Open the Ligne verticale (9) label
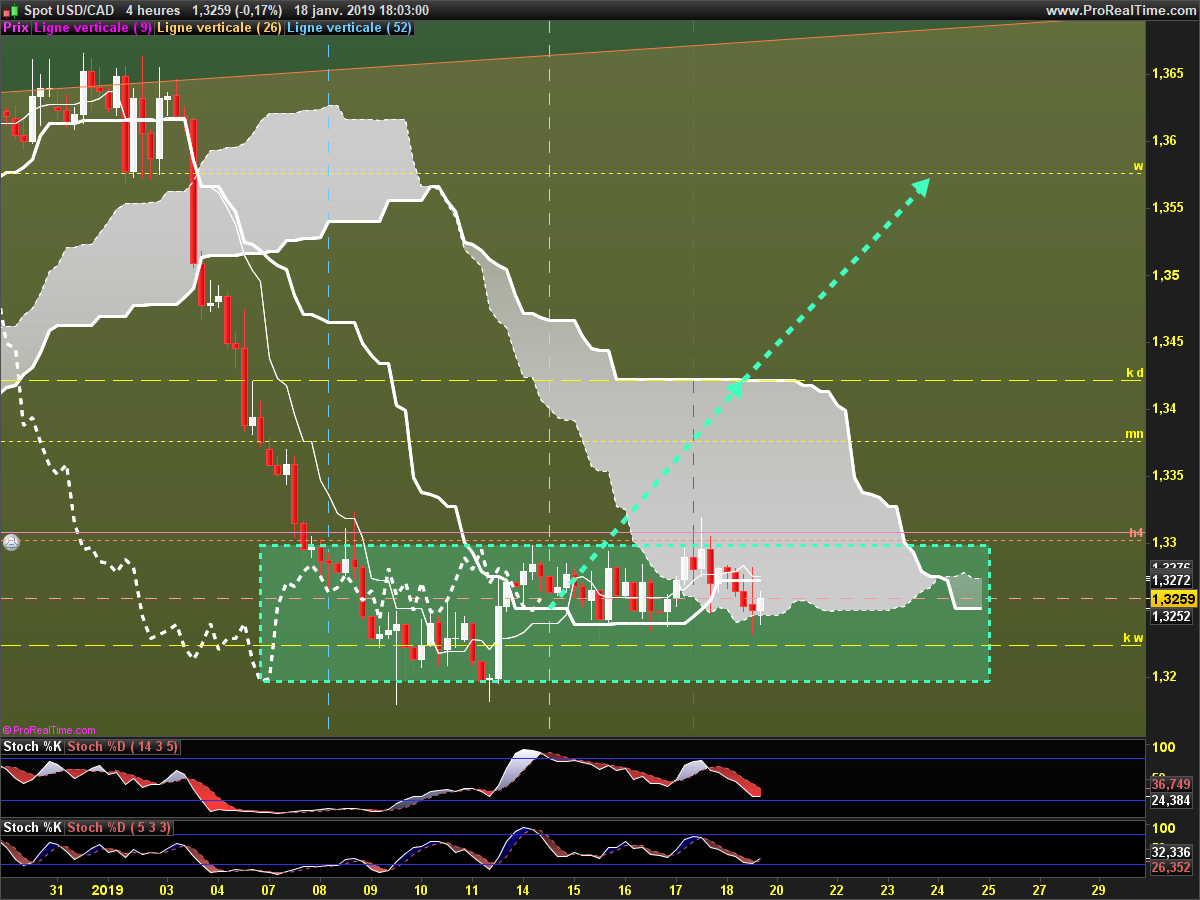Image resolution: width=1200 pixels, height=900 pixels. pos(93,28)
